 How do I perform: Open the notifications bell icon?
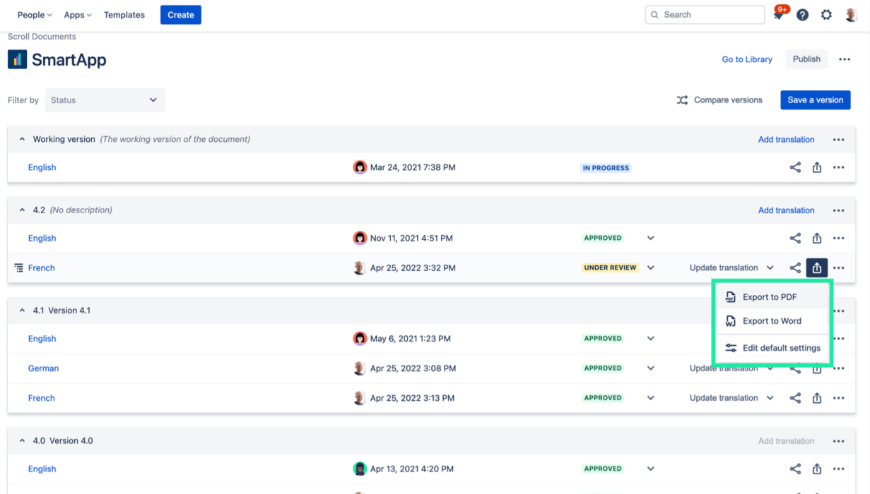click(x=778, y=15)
